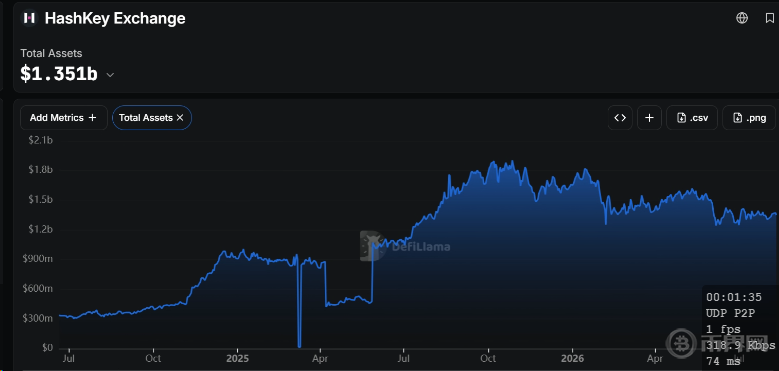Download chart image as .png
This screenshot has width=779, height=371.
pos(749,118)
